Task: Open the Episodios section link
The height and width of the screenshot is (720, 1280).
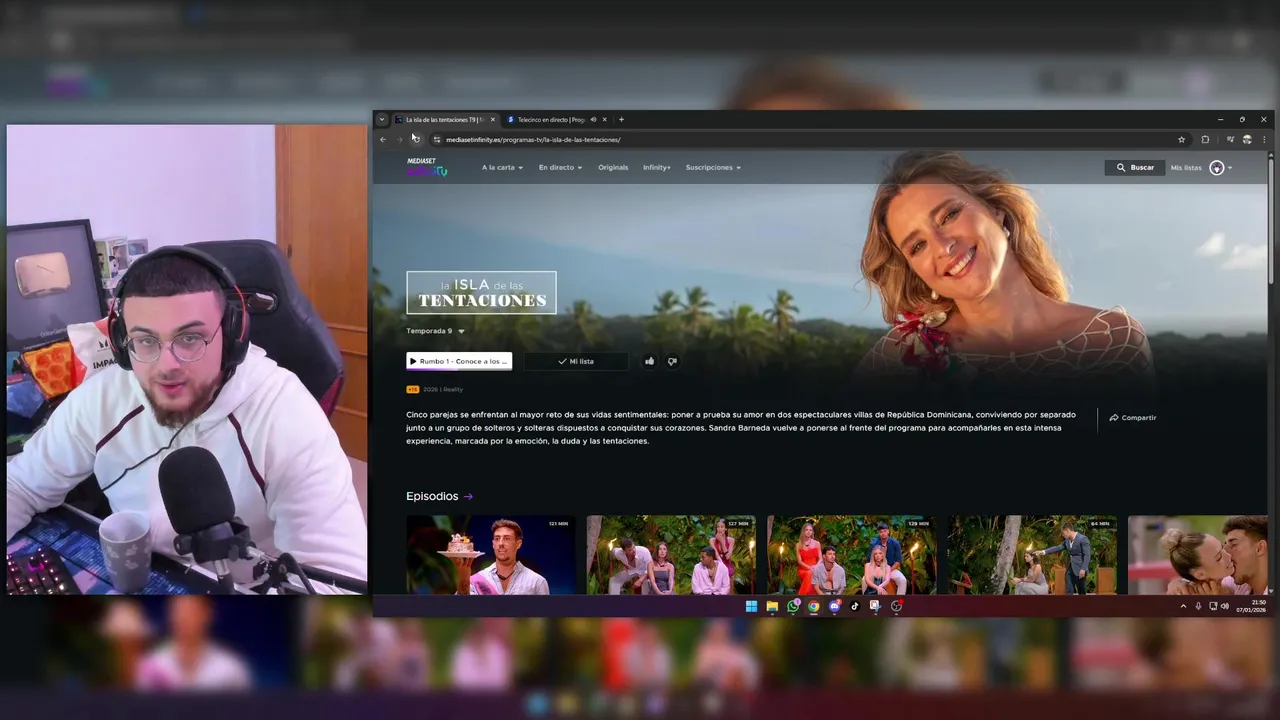Action: point(440,496)
